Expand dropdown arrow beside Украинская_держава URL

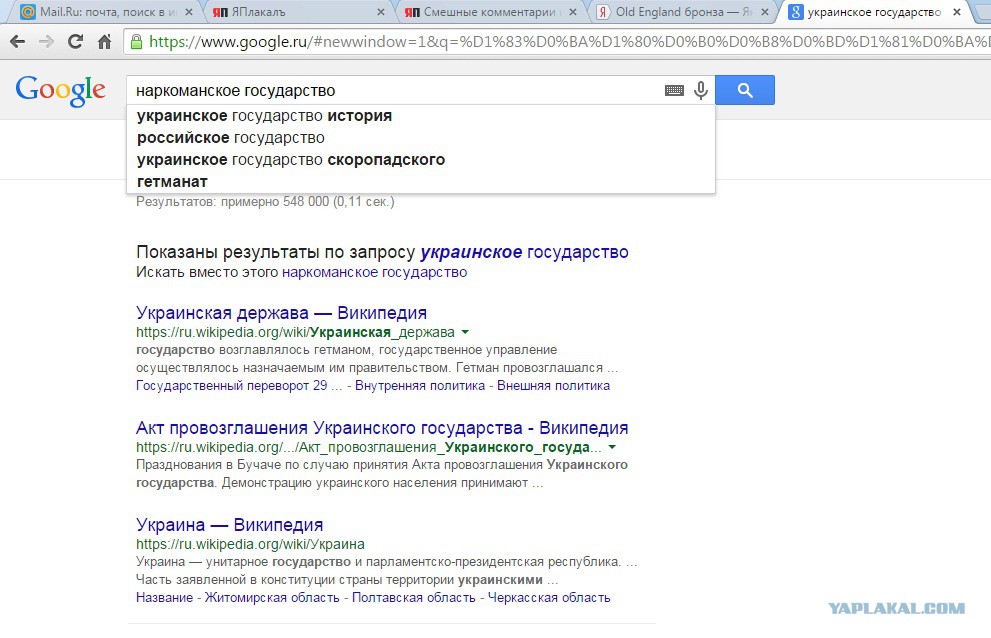465,332
